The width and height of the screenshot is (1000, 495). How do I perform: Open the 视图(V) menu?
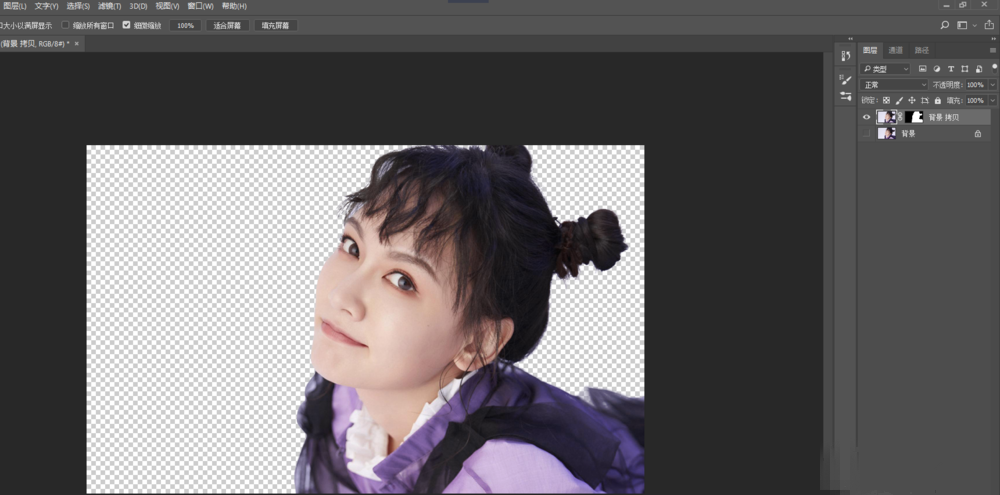point(167,6)
